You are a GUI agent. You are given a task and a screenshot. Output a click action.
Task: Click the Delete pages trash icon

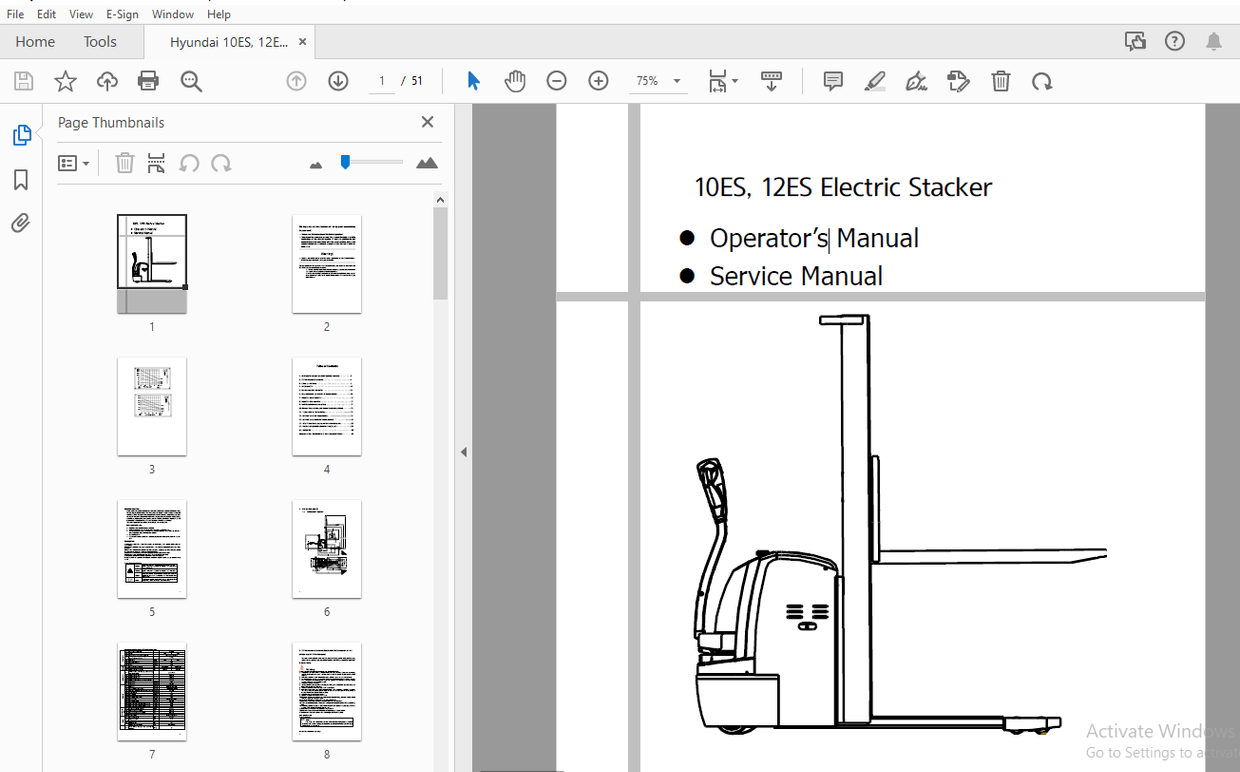point(1000,81)
